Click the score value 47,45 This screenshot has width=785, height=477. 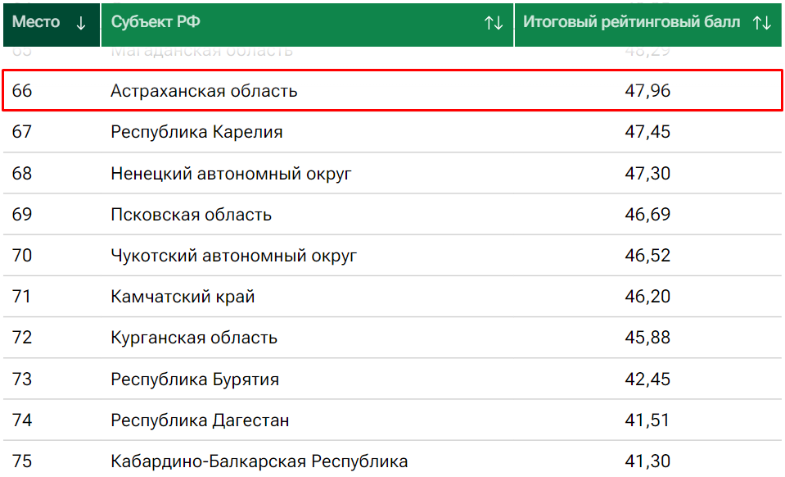tap(647, 132)
